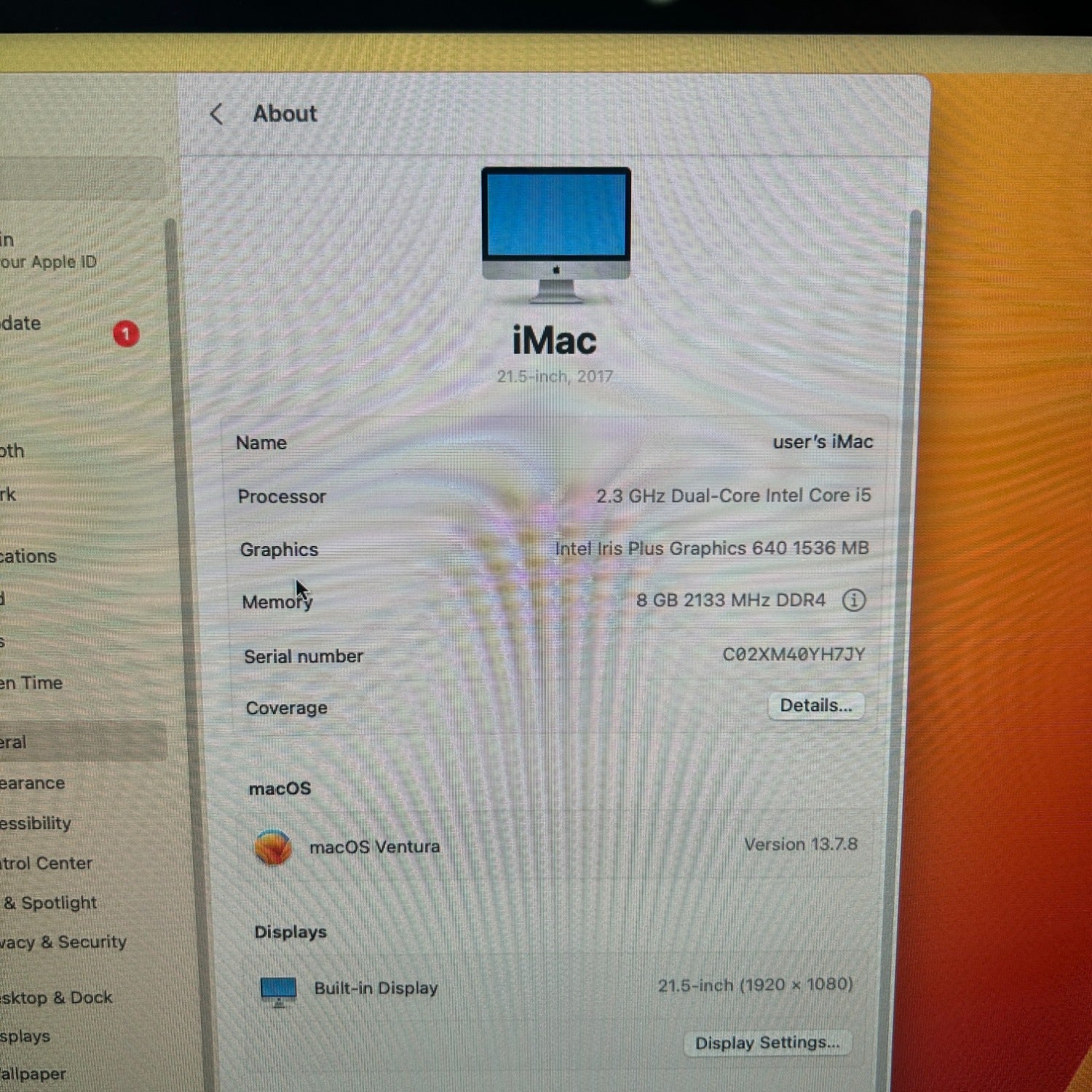This screenshot has width=1092, height=1092.
Task: Open Coverage Details button
Action: pyautogui.click(x=816, y=705)
